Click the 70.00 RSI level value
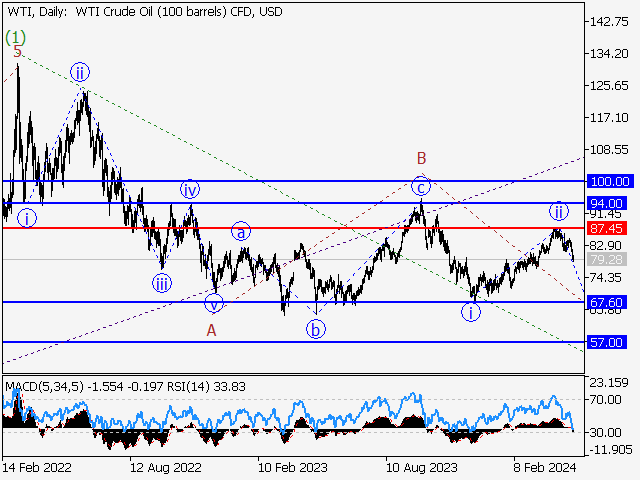 coord(606,400)
